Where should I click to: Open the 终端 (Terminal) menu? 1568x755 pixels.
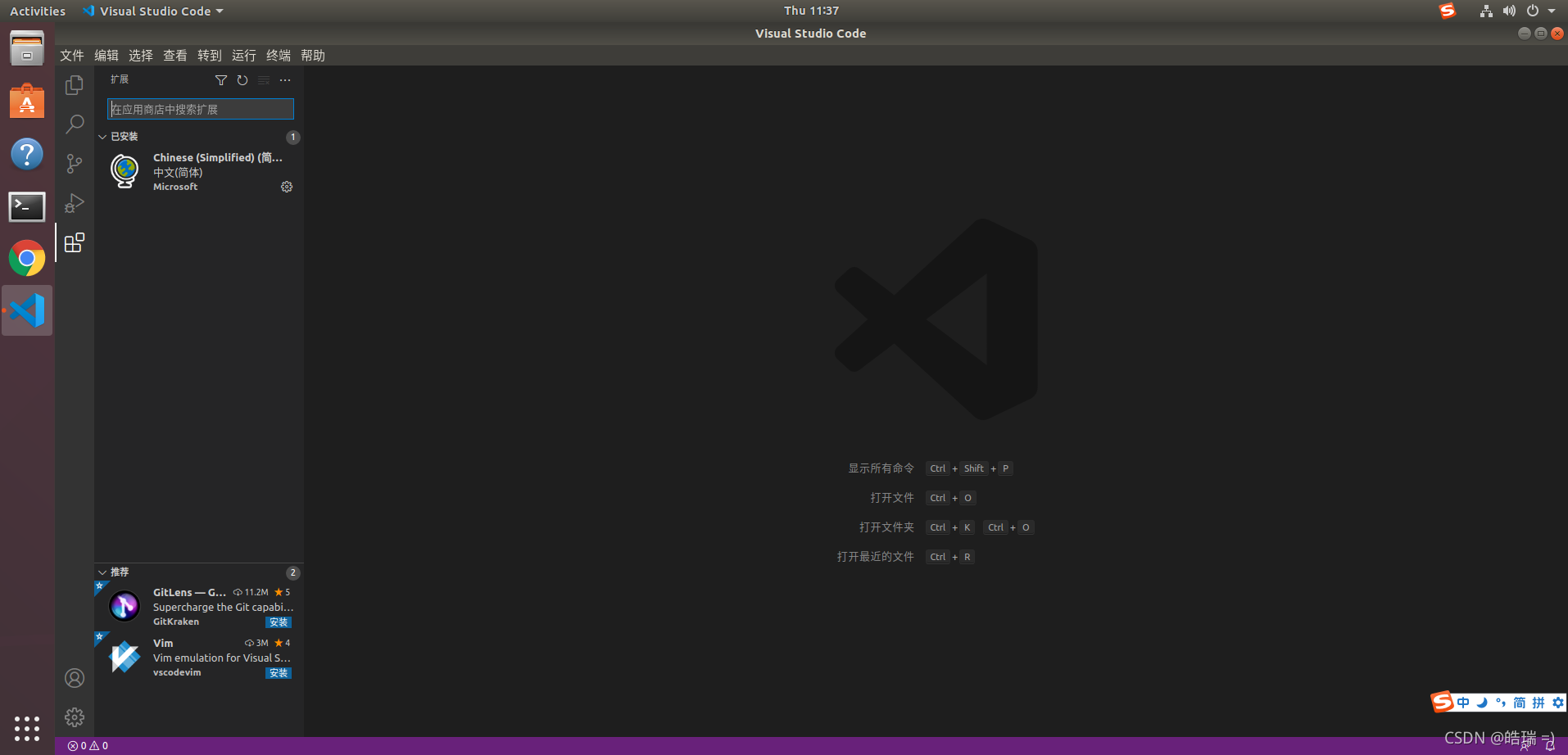(279, 56)
